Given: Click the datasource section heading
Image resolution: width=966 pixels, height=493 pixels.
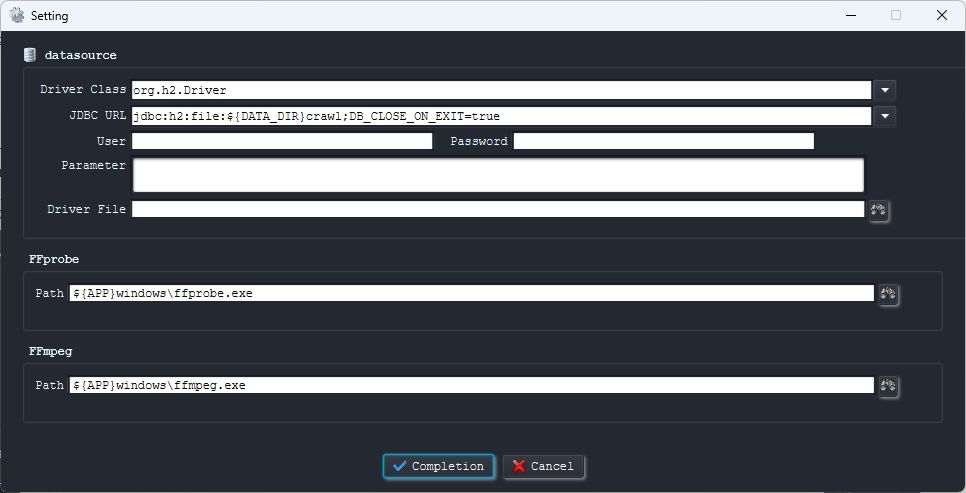Looking at the screenshot, I should tap(80, 55).
